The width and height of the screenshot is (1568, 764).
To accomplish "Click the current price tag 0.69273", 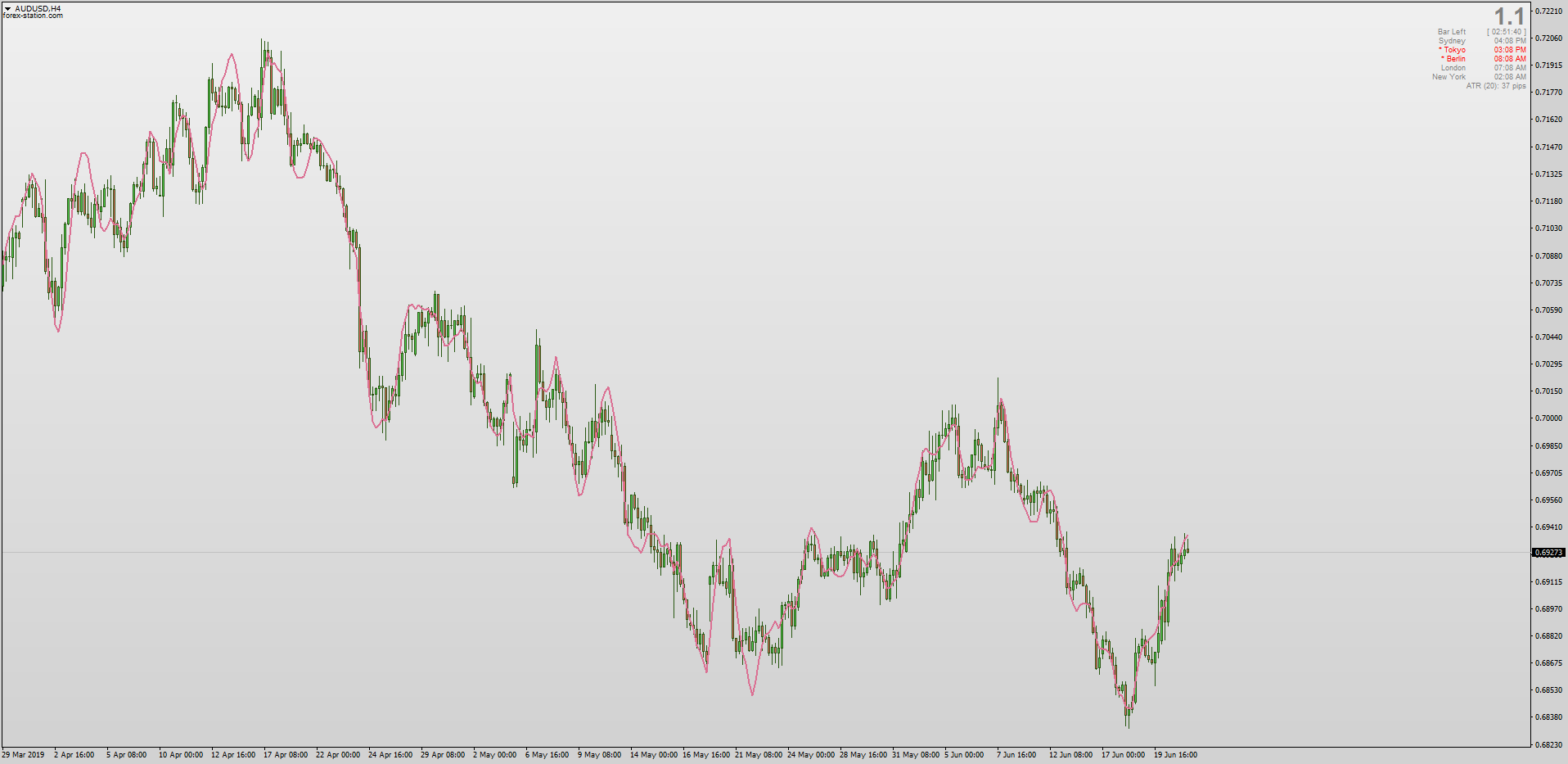I will click(x=1548, y=553).
